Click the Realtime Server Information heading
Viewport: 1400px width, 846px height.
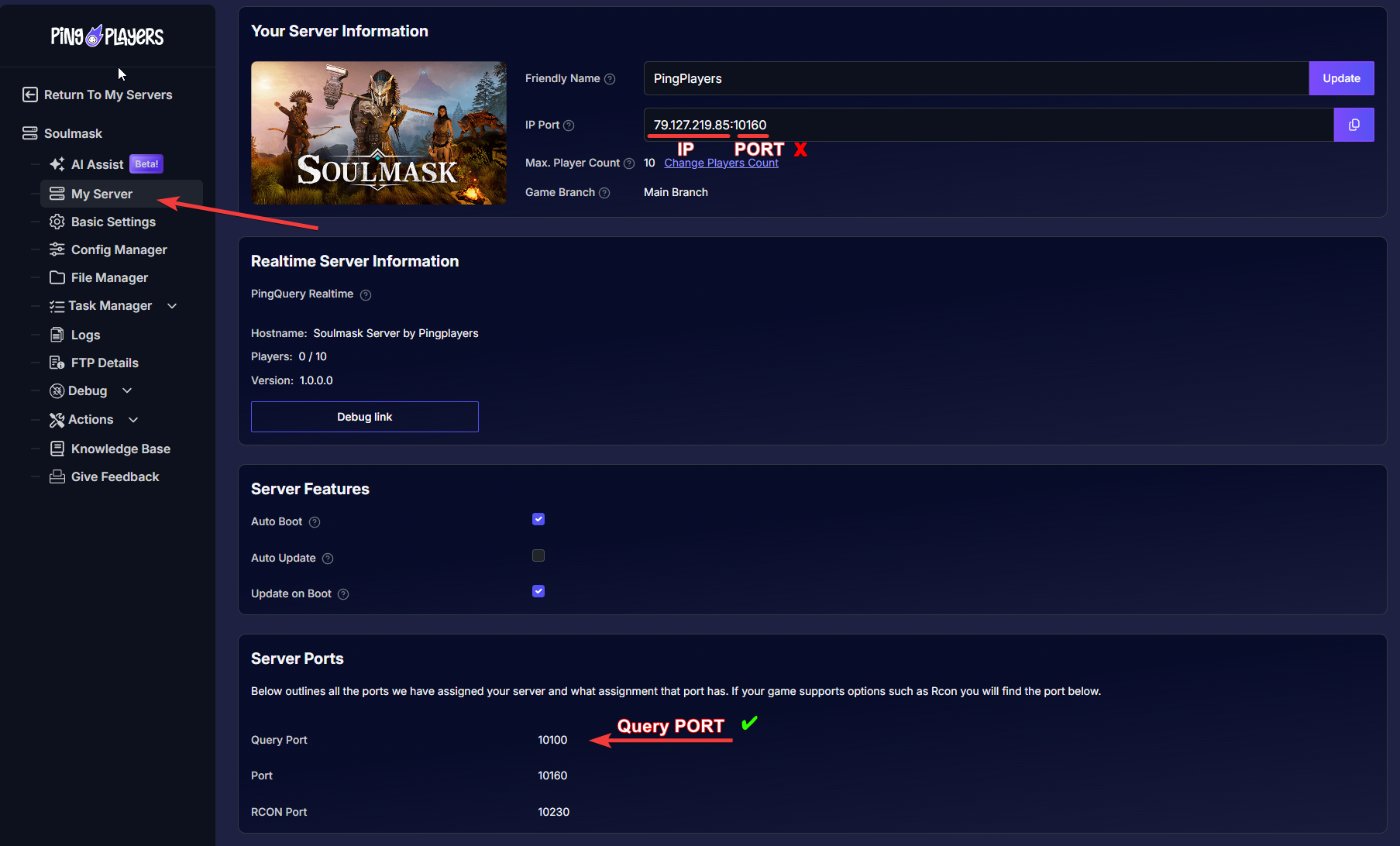pyautogui.click(x=355, y=261)
